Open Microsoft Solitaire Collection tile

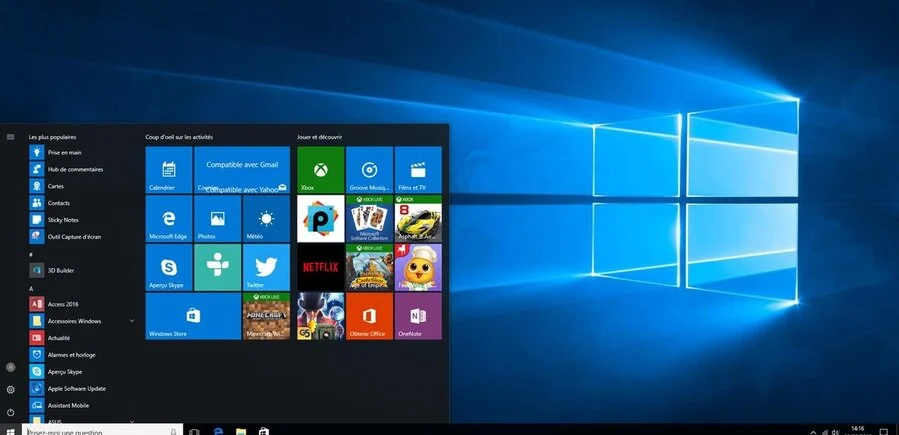tap(369, 218)
